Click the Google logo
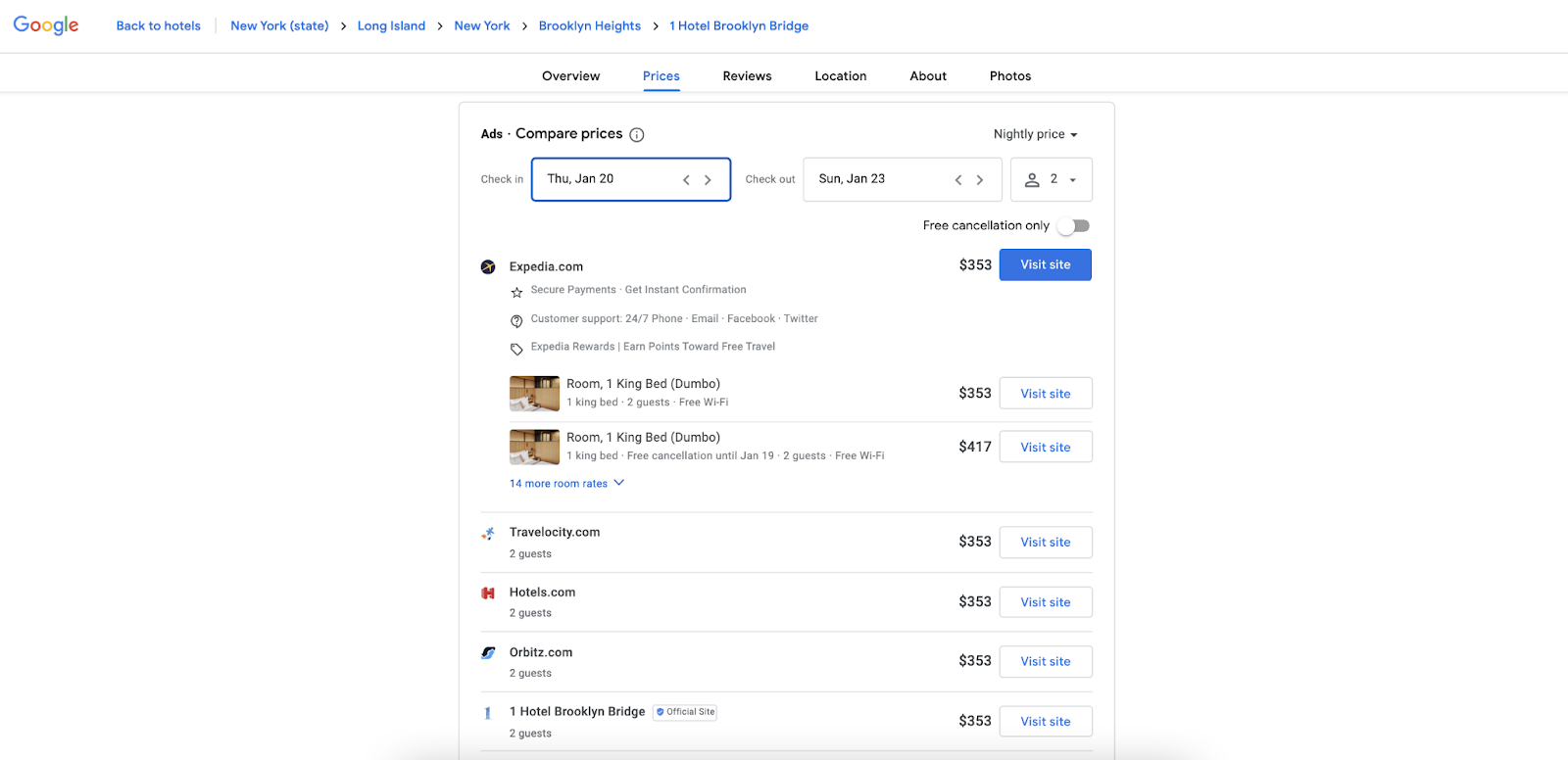1568x760 pixels. [x=46, y=25]
